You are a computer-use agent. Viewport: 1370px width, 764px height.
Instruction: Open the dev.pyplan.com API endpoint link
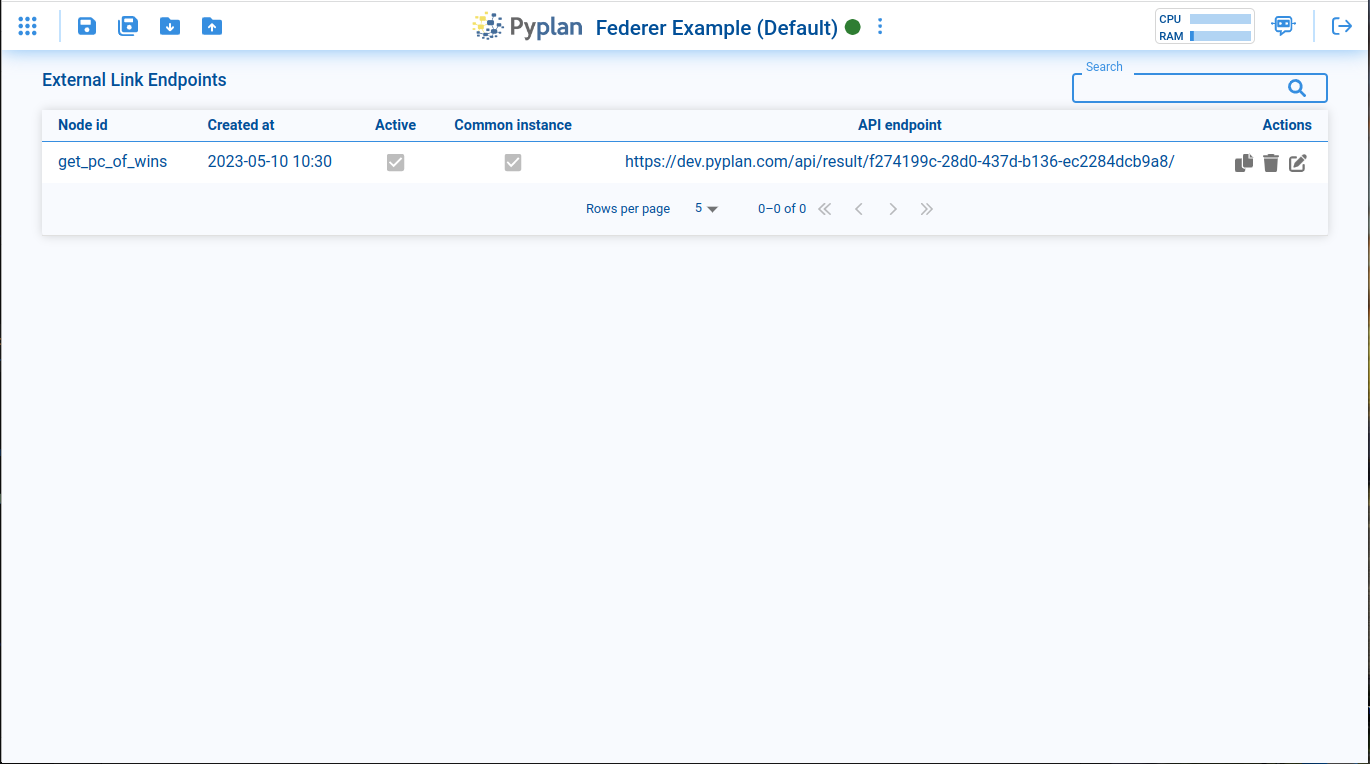point(899,161)
